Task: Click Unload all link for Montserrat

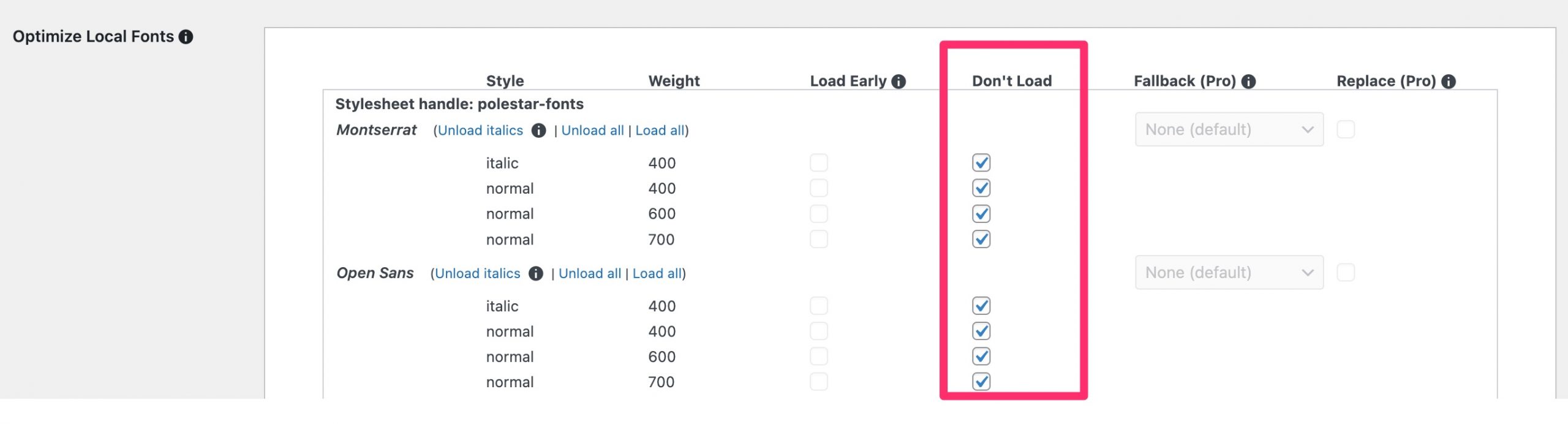Action: [x=592, y=131]
